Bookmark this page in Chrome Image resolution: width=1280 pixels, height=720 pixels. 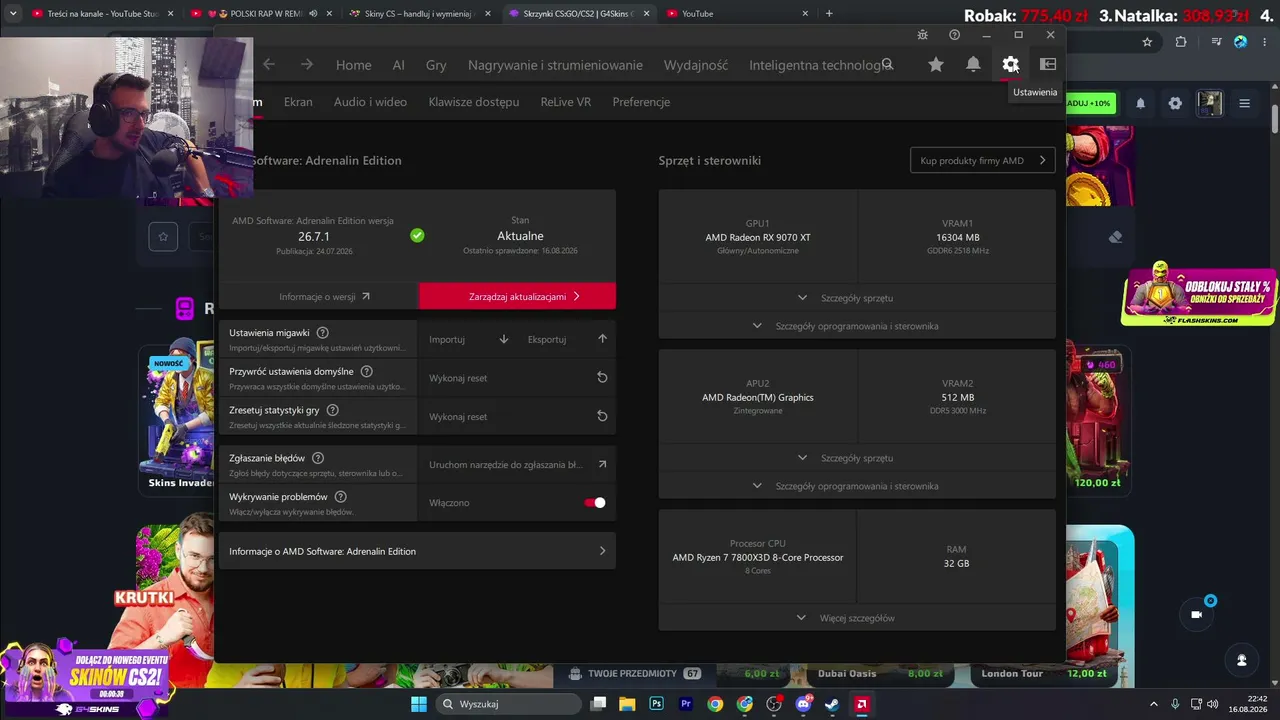pyautogui.click(x=1147, y=42)
